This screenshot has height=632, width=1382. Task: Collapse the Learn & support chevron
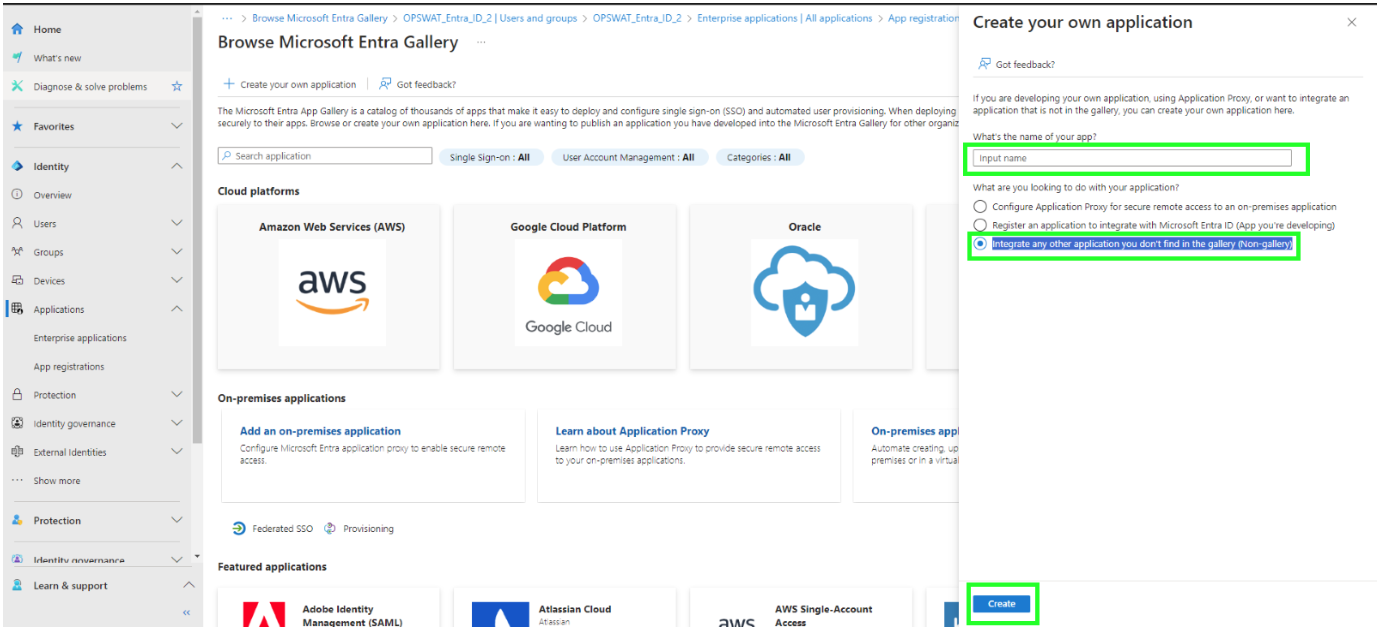click(x=188, y=585)
